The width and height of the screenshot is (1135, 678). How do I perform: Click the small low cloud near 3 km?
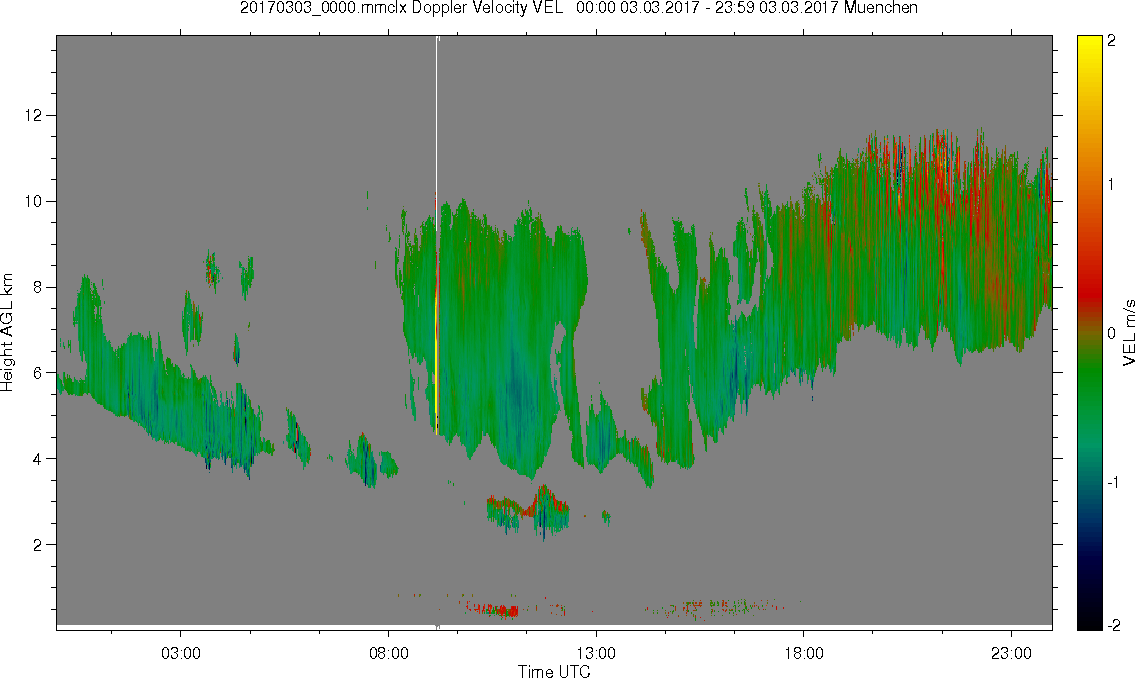(528, 512)
